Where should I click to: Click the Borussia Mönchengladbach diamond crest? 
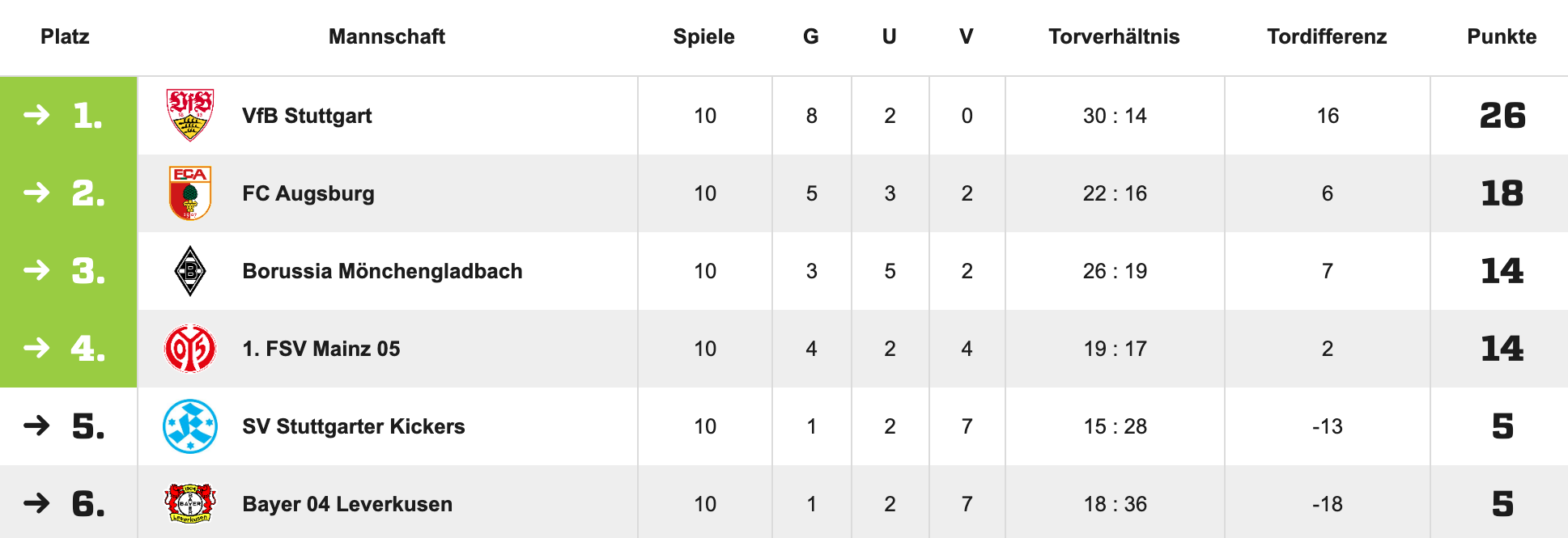190,271
